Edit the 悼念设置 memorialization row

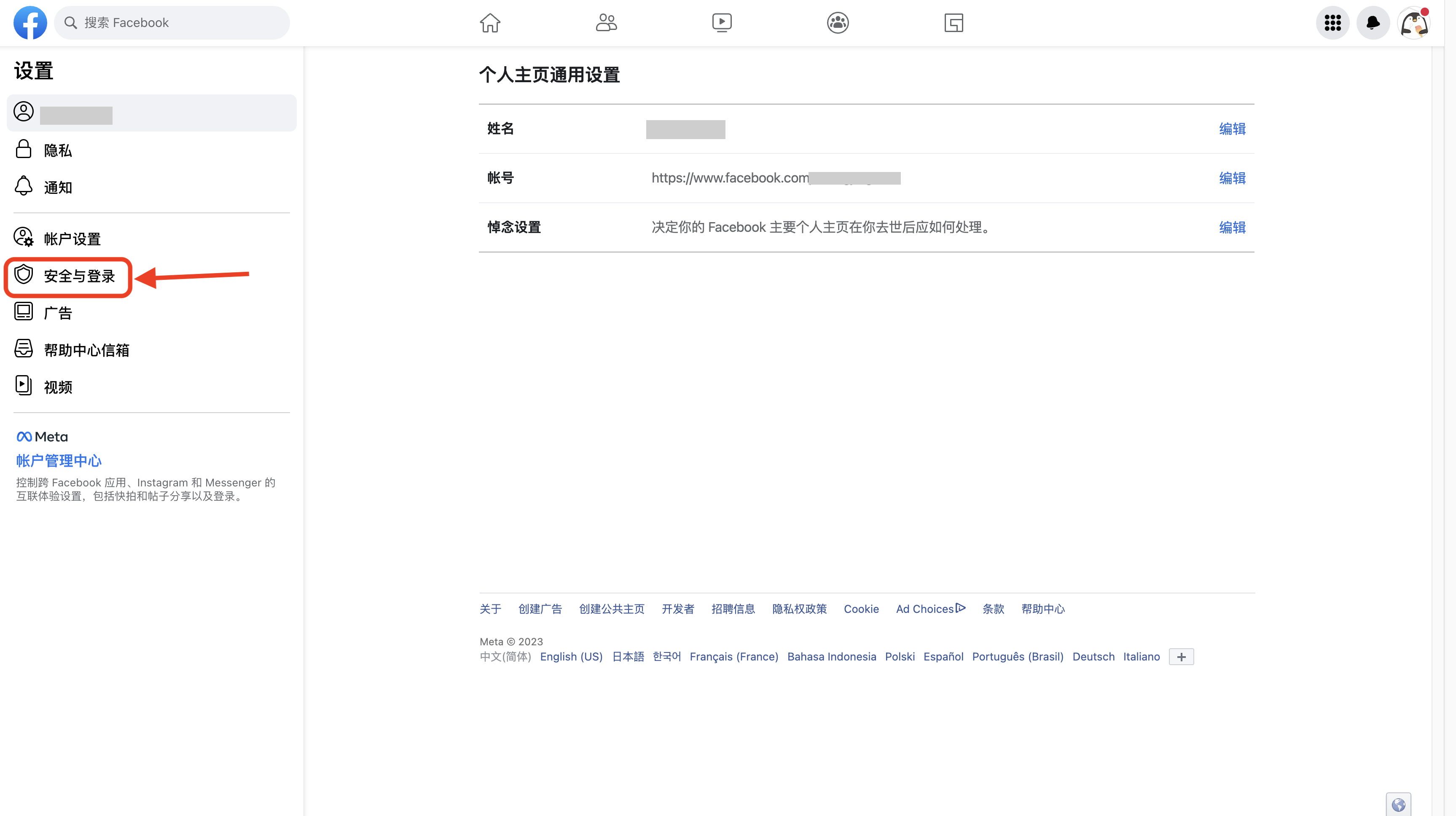click(x=1232, y=227)
